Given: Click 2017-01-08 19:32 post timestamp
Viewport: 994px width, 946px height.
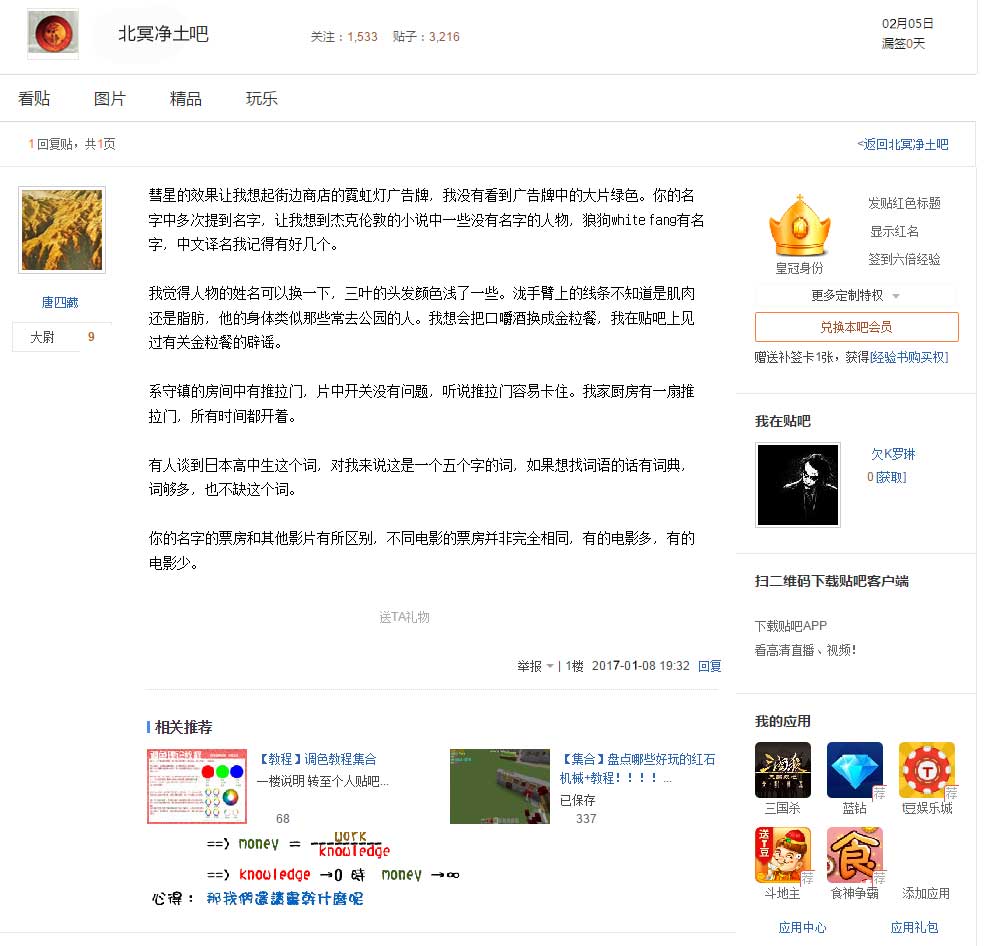Looking at the screenshot, I should (640, 666).
